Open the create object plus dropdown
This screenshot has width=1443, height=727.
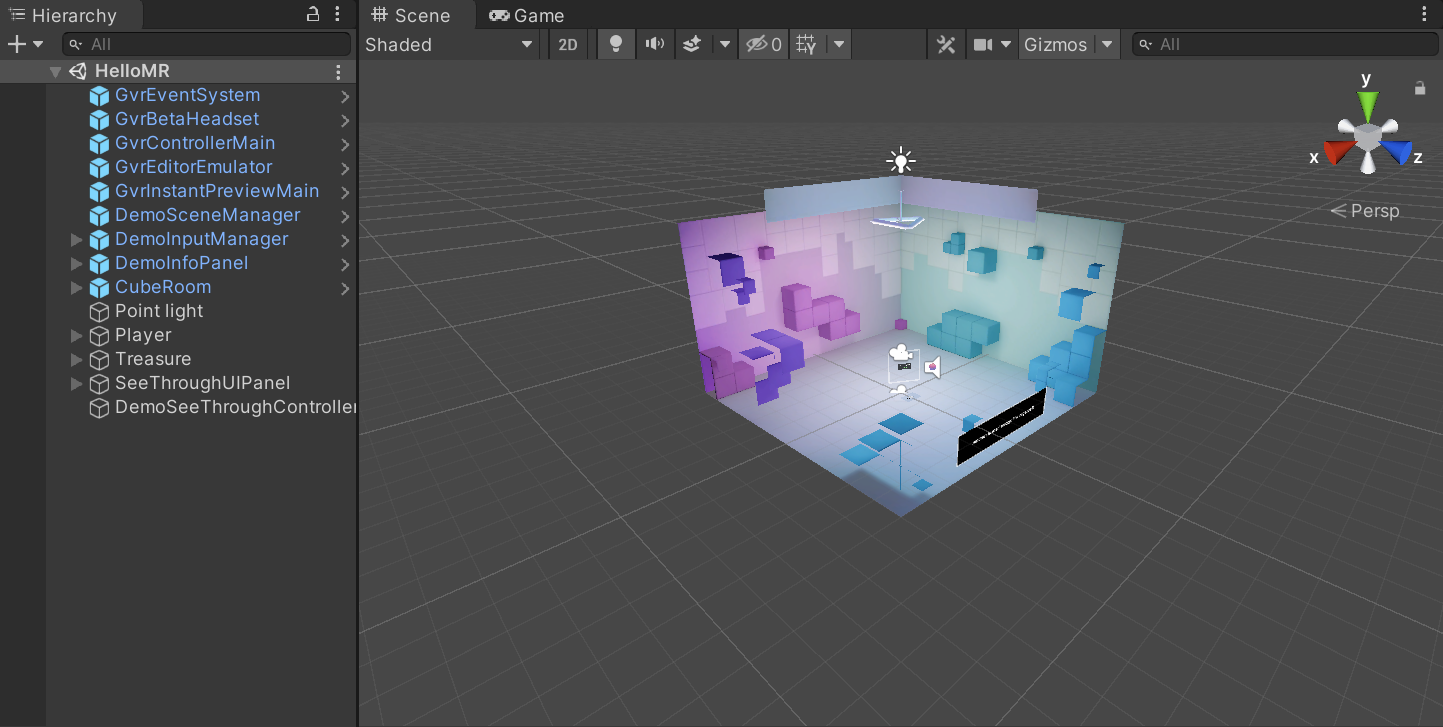pyautogui.click(x=25, y=44)
